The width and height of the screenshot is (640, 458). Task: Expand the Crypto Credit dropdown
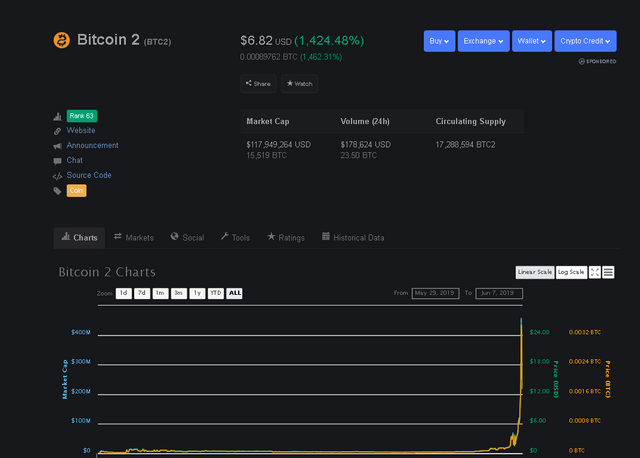[x=585, y=41]
